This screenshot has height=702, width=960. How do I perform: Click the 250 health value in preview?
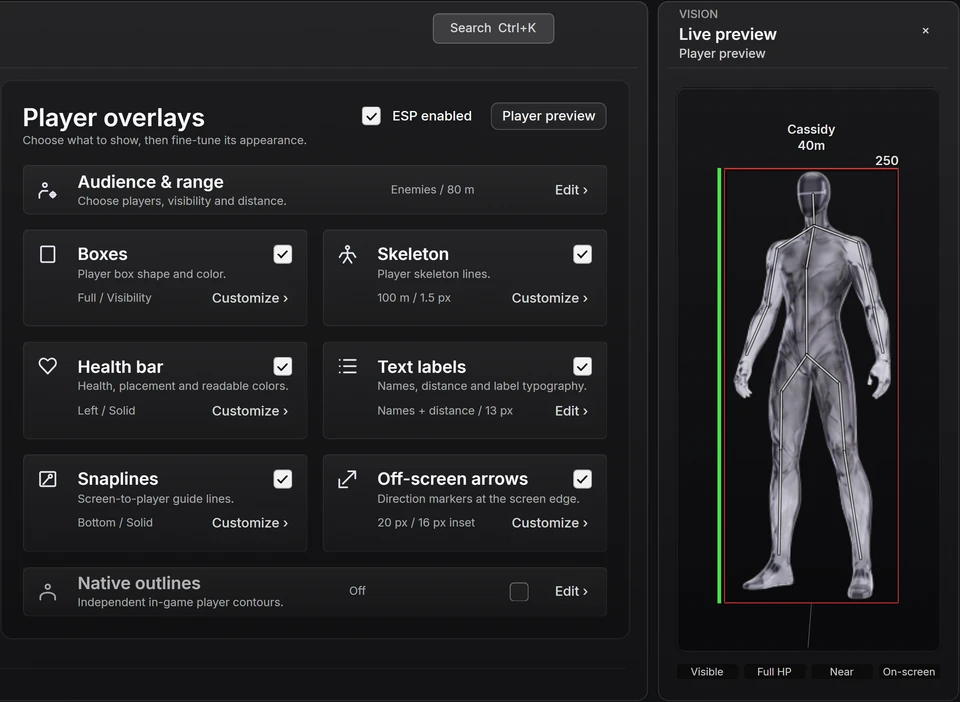887,160
